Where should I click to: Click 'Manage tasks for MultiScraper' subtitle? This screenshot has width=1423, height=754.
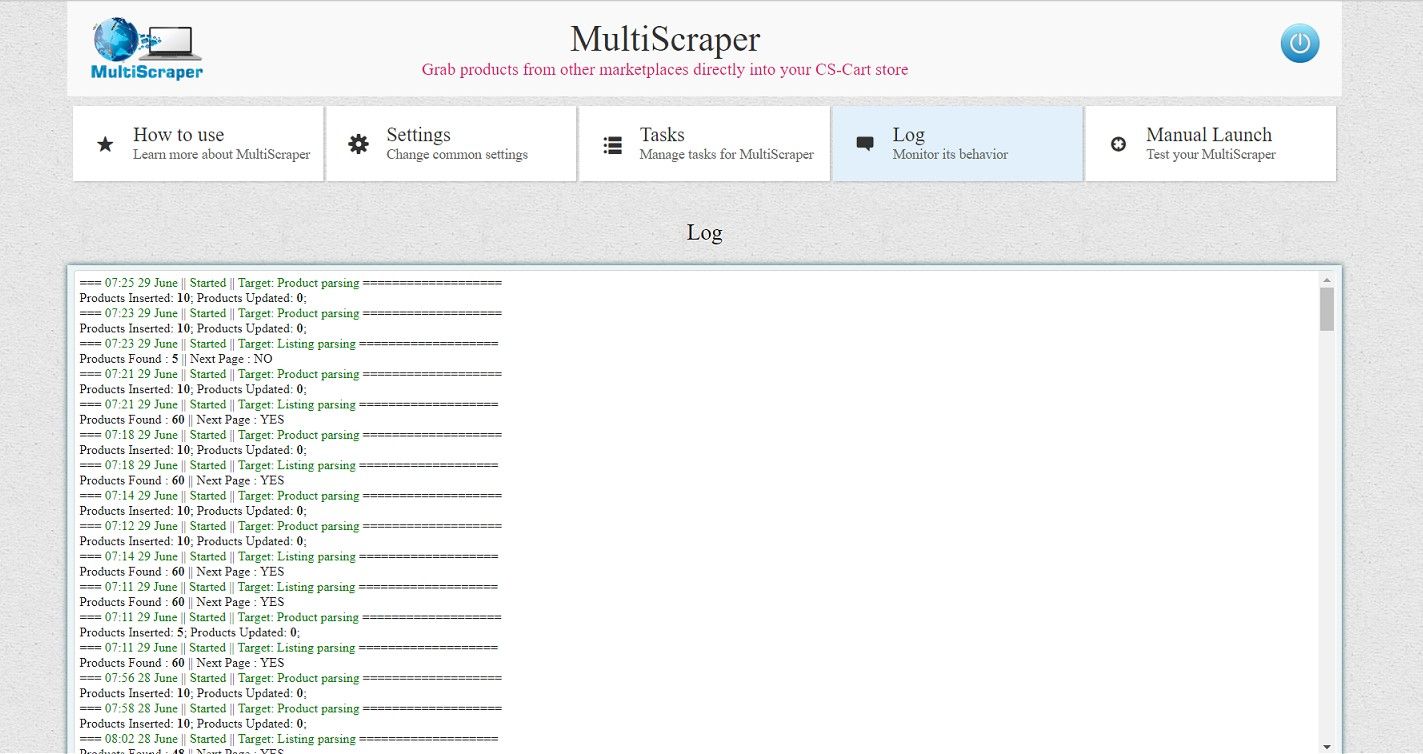pos(727,155)
